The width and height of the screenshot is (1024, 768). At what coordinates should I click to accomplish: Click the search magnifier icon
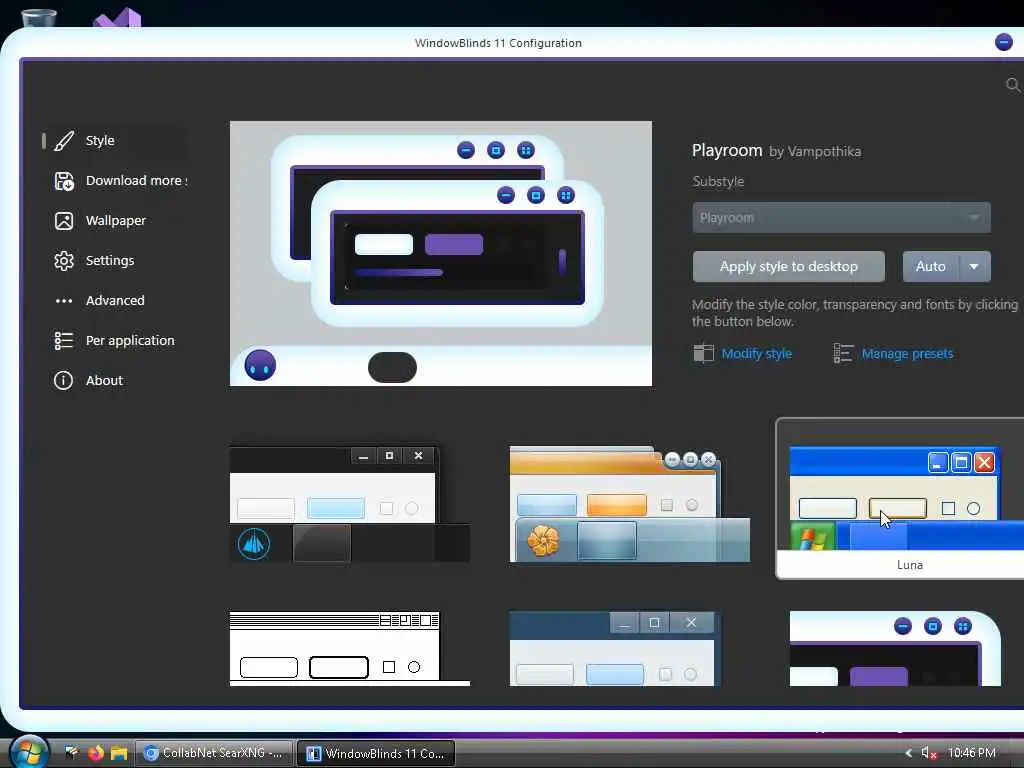(x=1013, y=85)
